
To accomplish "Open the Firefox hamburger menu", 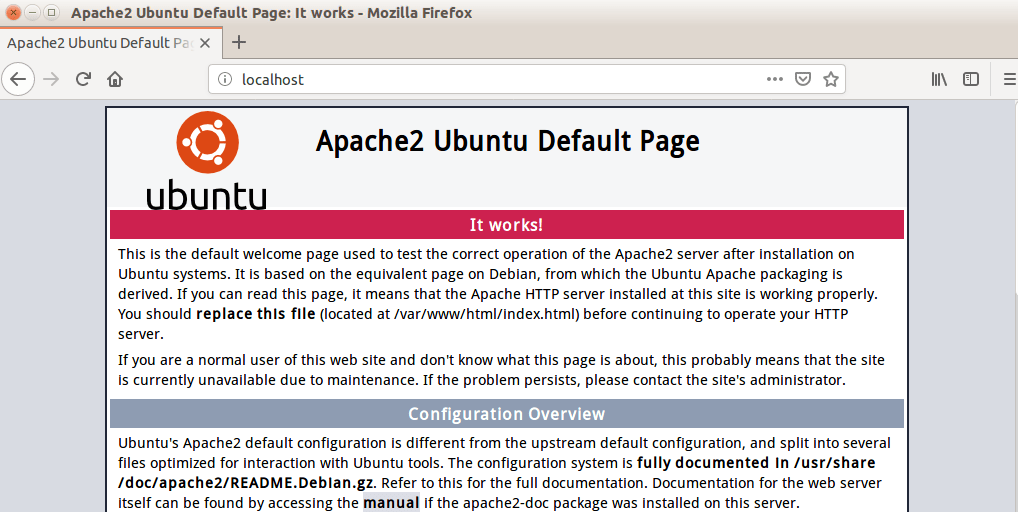I will coord(1008,80).
